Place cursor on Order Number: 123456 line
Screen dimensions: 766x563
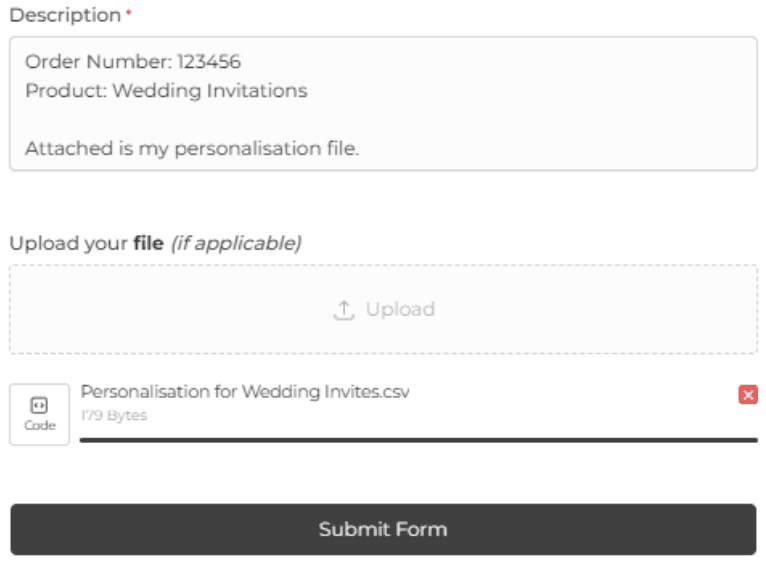pyautogui.click(x=133, y=62)
